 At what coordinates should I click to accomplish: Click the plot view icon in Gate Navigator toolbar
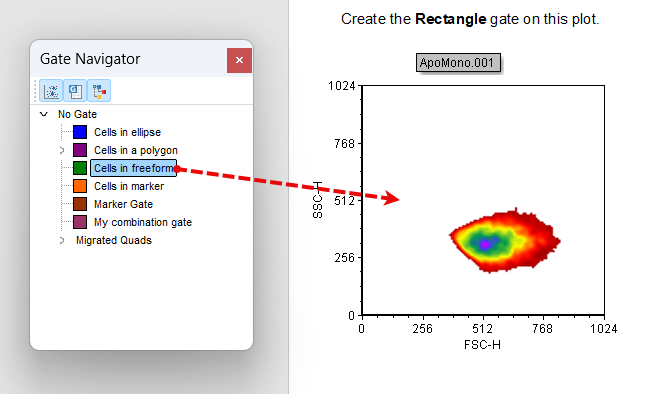pyautogui.click(x=51, y=91)
